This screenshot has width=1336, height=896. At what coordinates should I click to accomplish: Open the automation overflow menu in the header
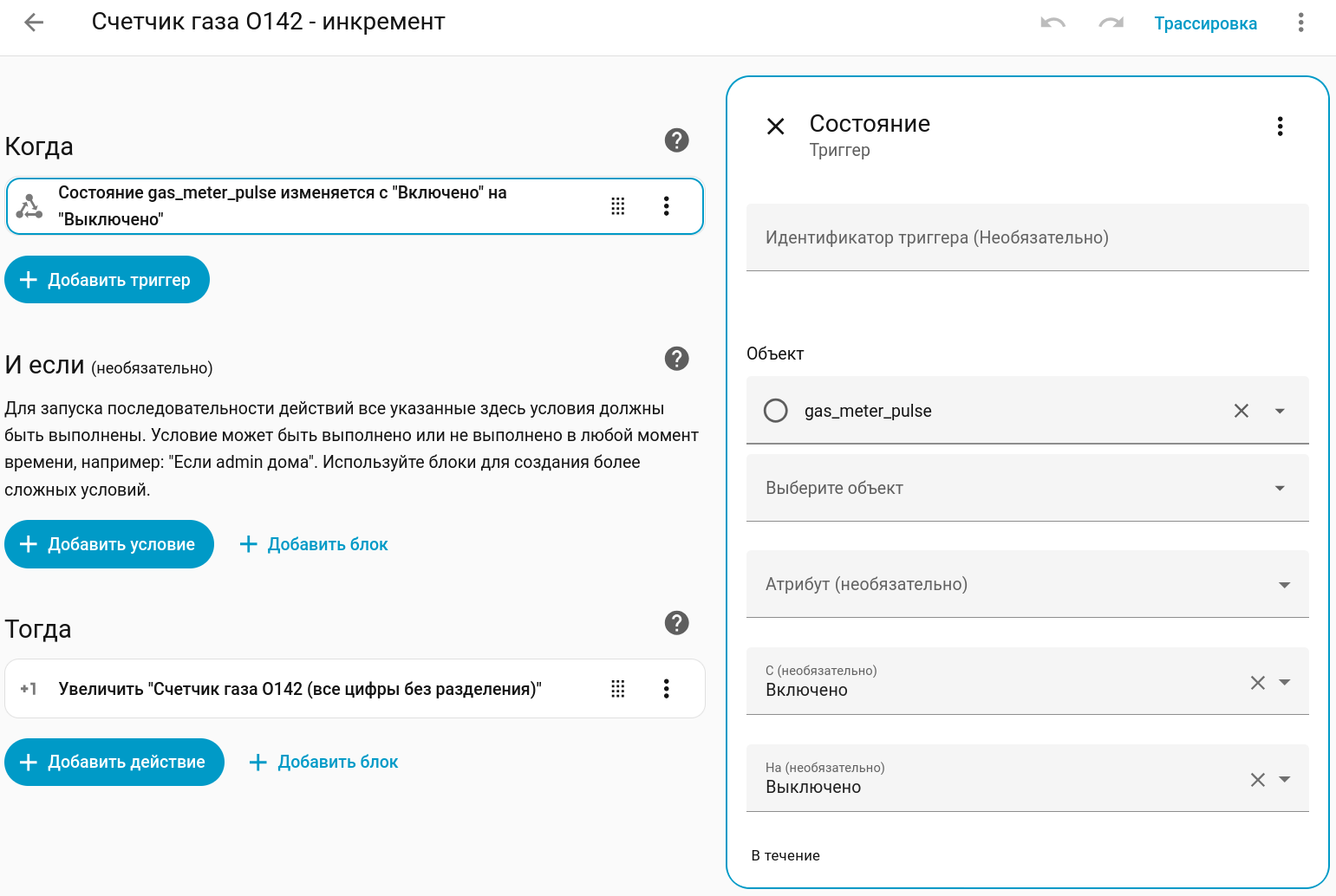pyautogui.click(x=1300, y=23)
